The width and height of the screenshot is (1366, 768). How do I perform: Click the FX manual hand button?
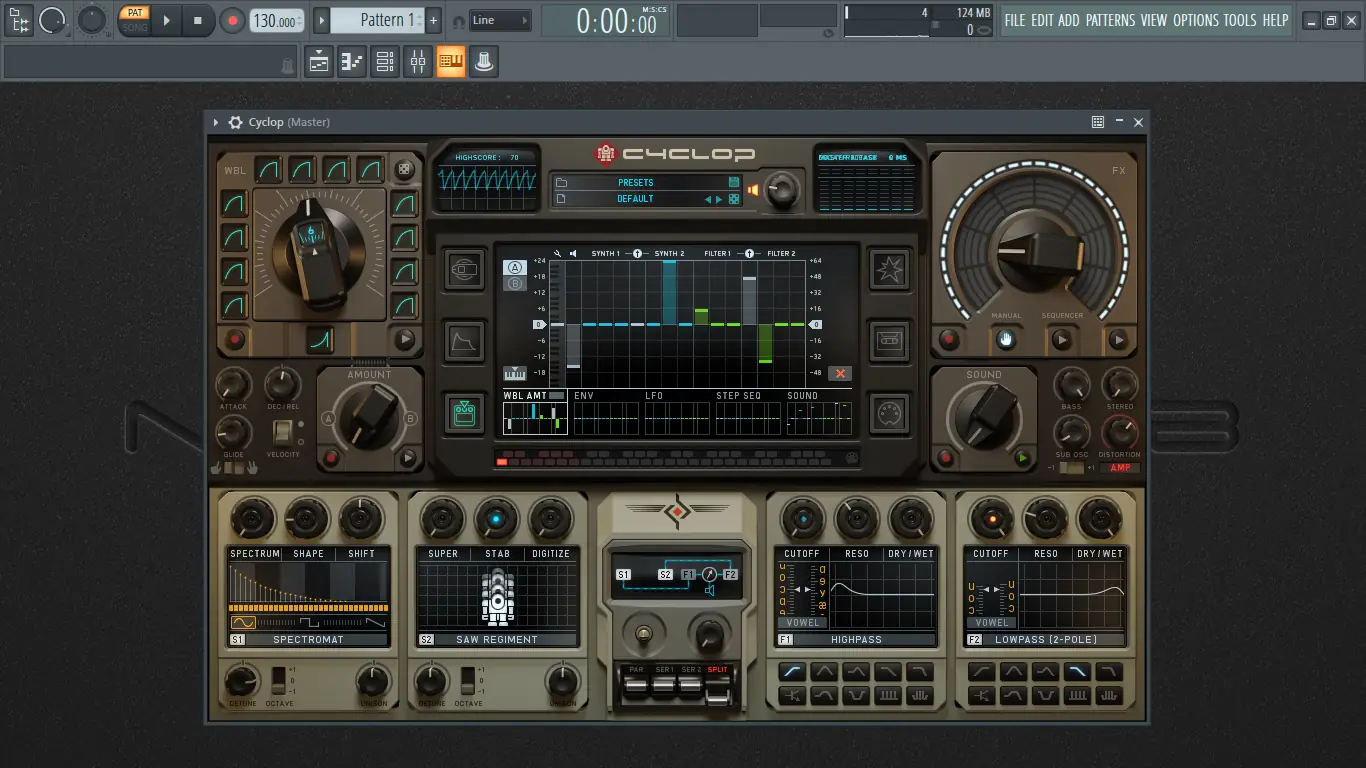coord(1006,340)
